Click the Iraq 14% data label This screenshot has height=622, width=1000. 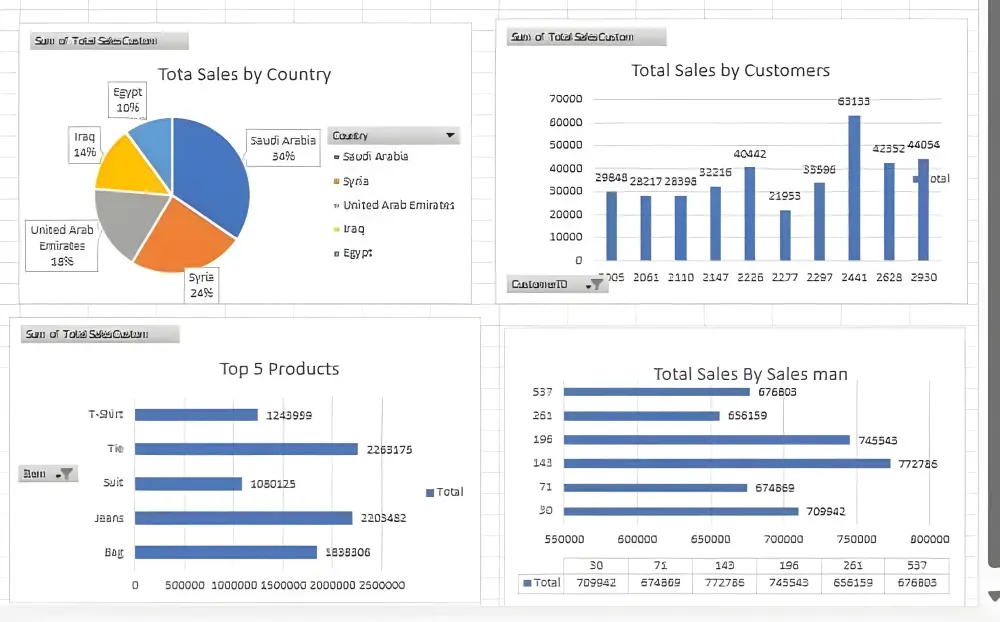pos(84,144)
